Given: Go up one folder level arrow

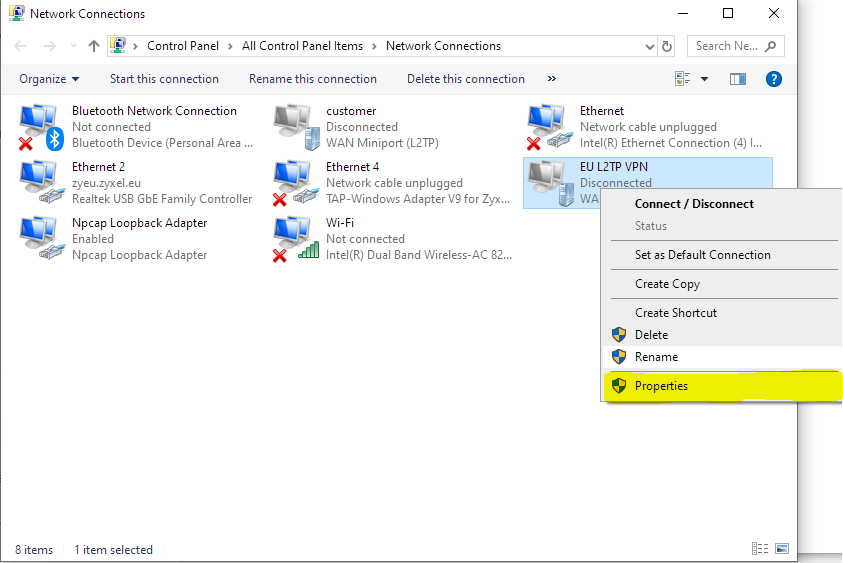Looking at the screenshot, I should pos(94,46).
